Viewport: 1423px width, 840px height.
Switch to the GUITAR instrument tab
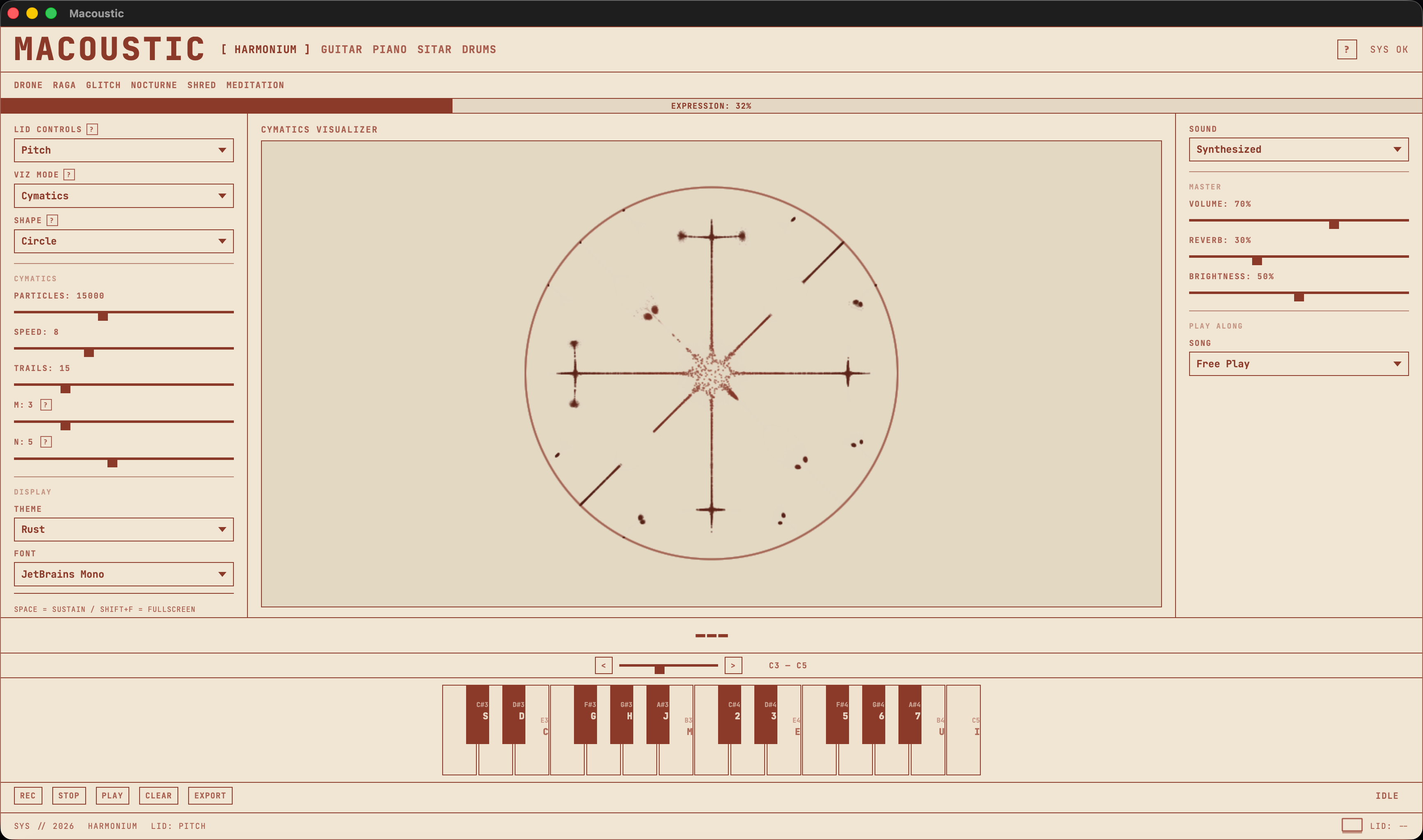click(341, 49)
